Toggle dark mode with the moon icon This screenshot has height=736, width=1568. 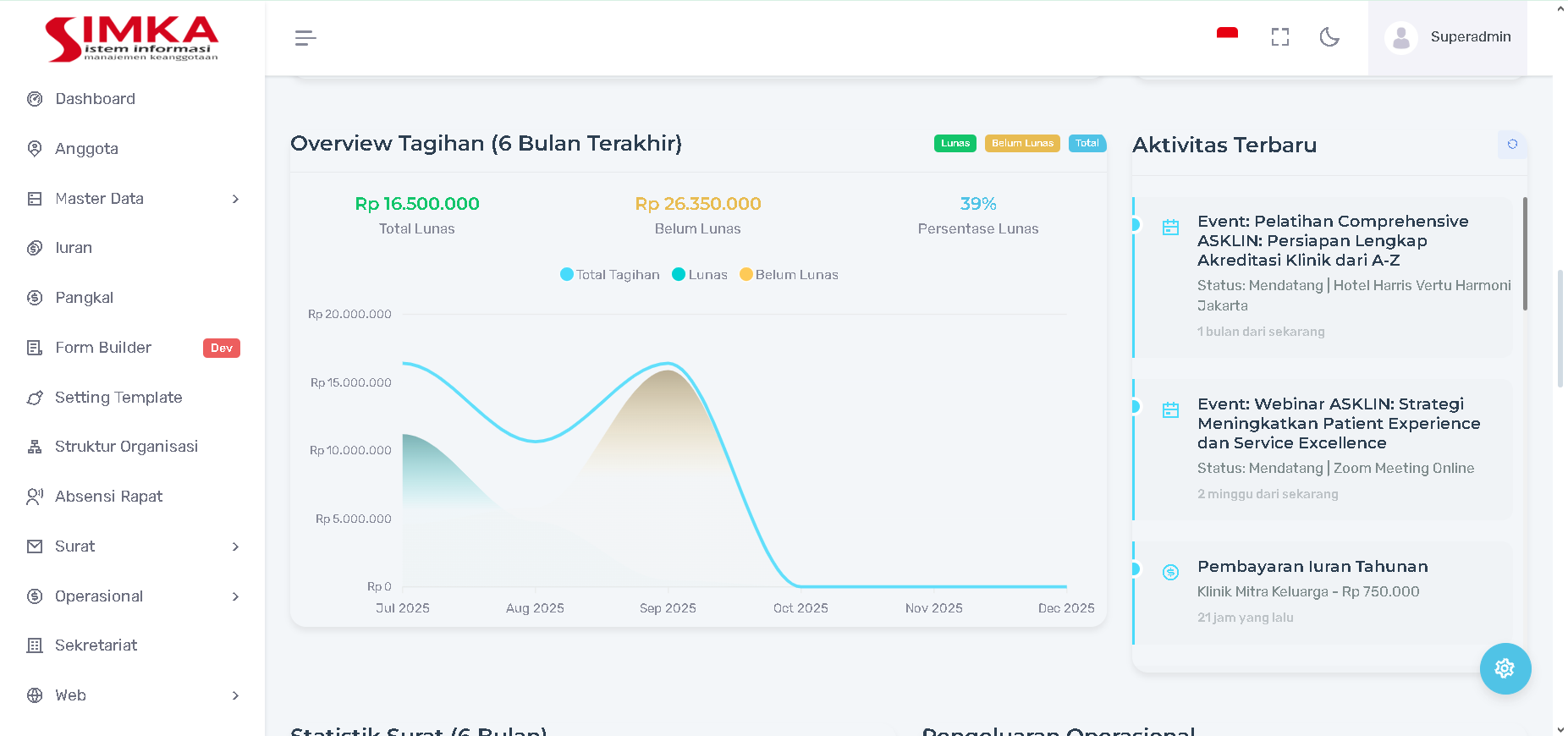click(1329, 37)
